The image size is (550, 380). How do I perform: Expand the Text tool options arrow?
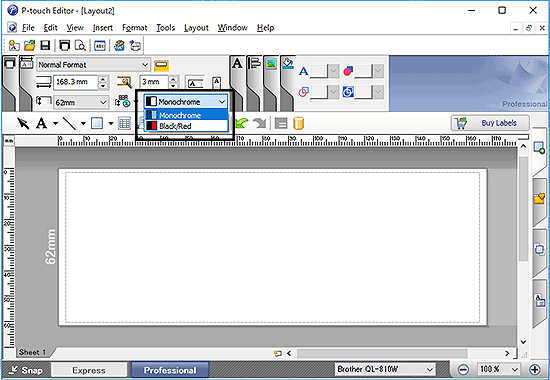55,124
